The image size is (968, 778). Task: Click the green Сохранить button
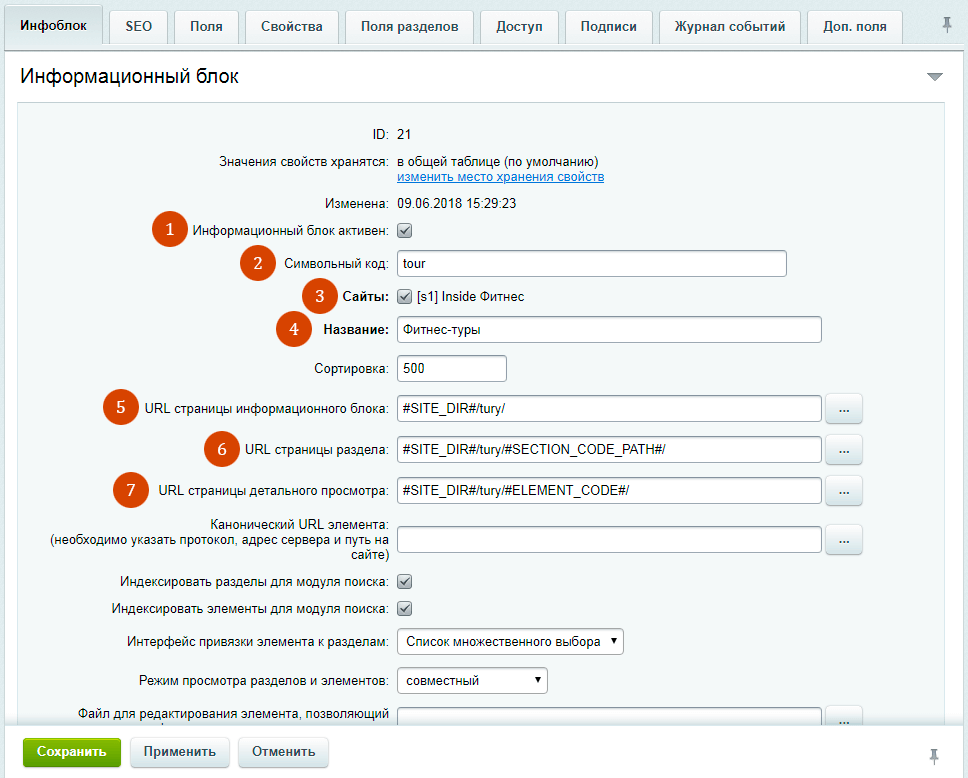72,752
